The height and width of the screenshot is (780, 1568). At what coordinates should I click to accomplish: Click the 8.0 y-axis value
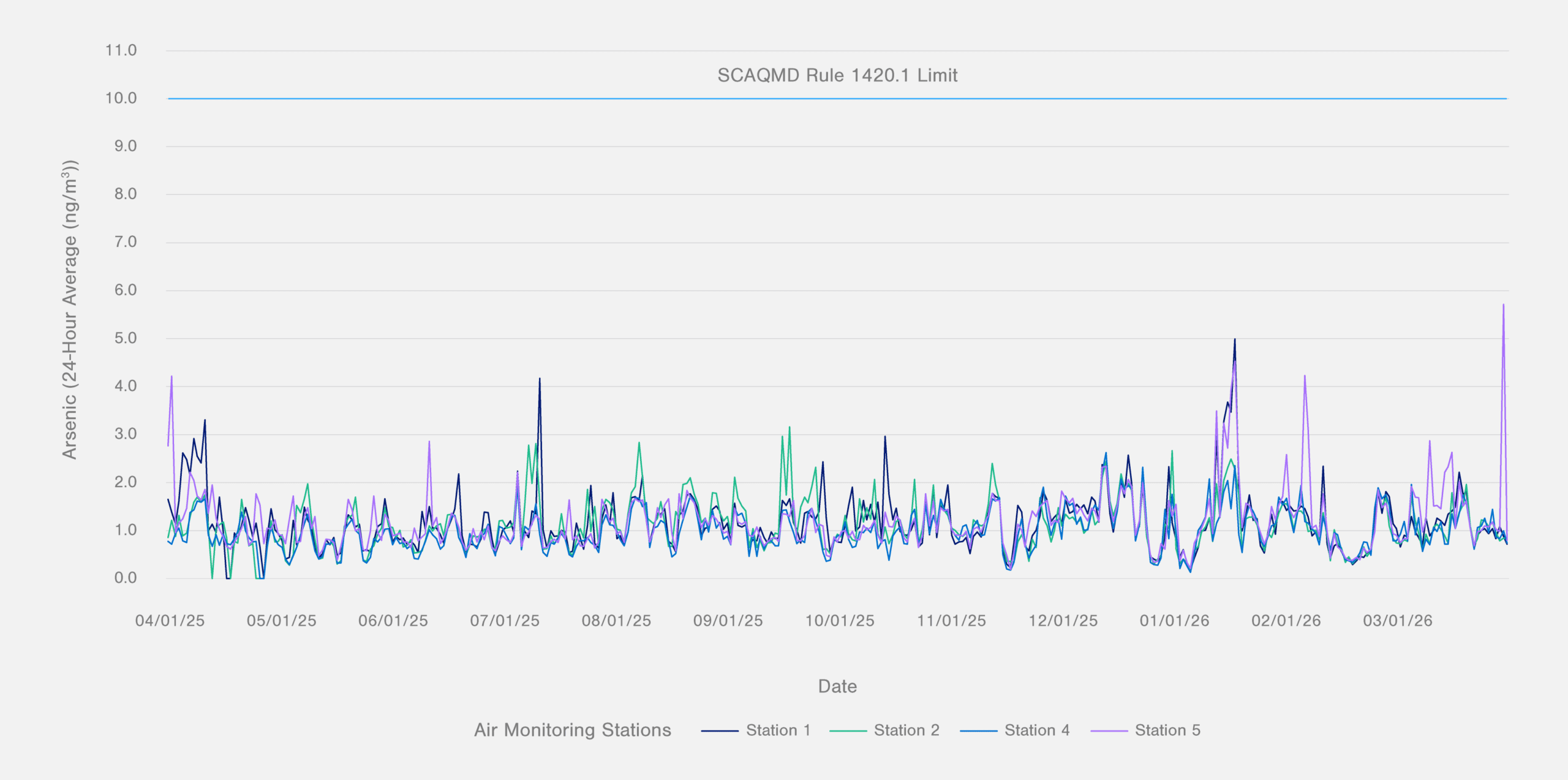pyautogui.click(x=125, y=194)
